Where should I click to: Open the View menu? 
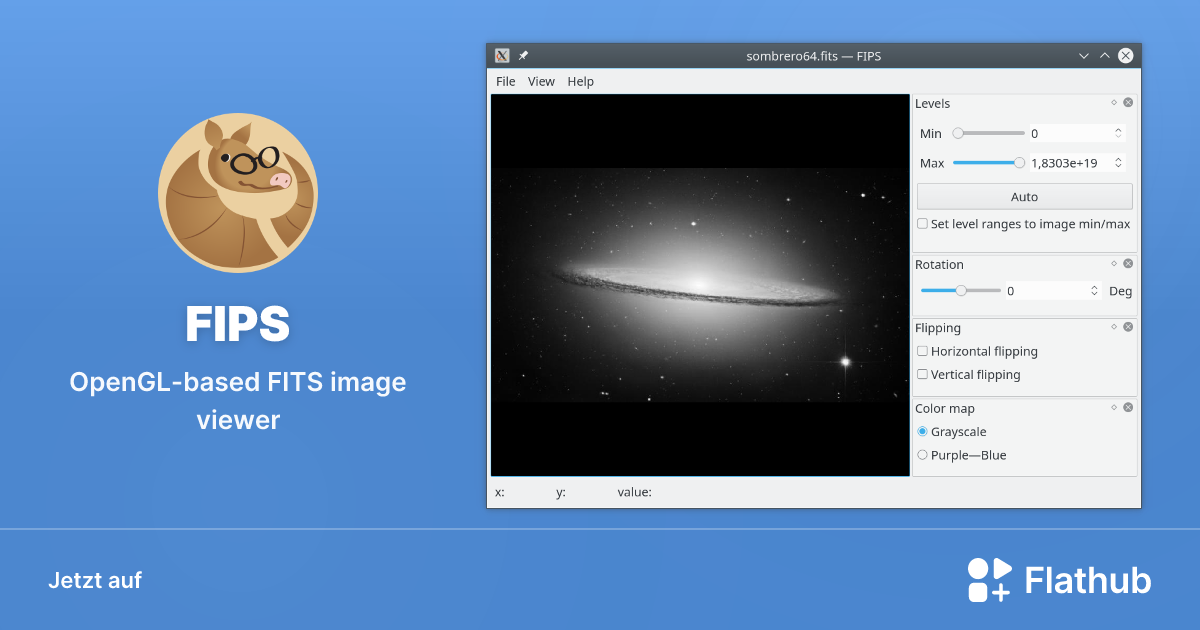(x=541, y=81)
